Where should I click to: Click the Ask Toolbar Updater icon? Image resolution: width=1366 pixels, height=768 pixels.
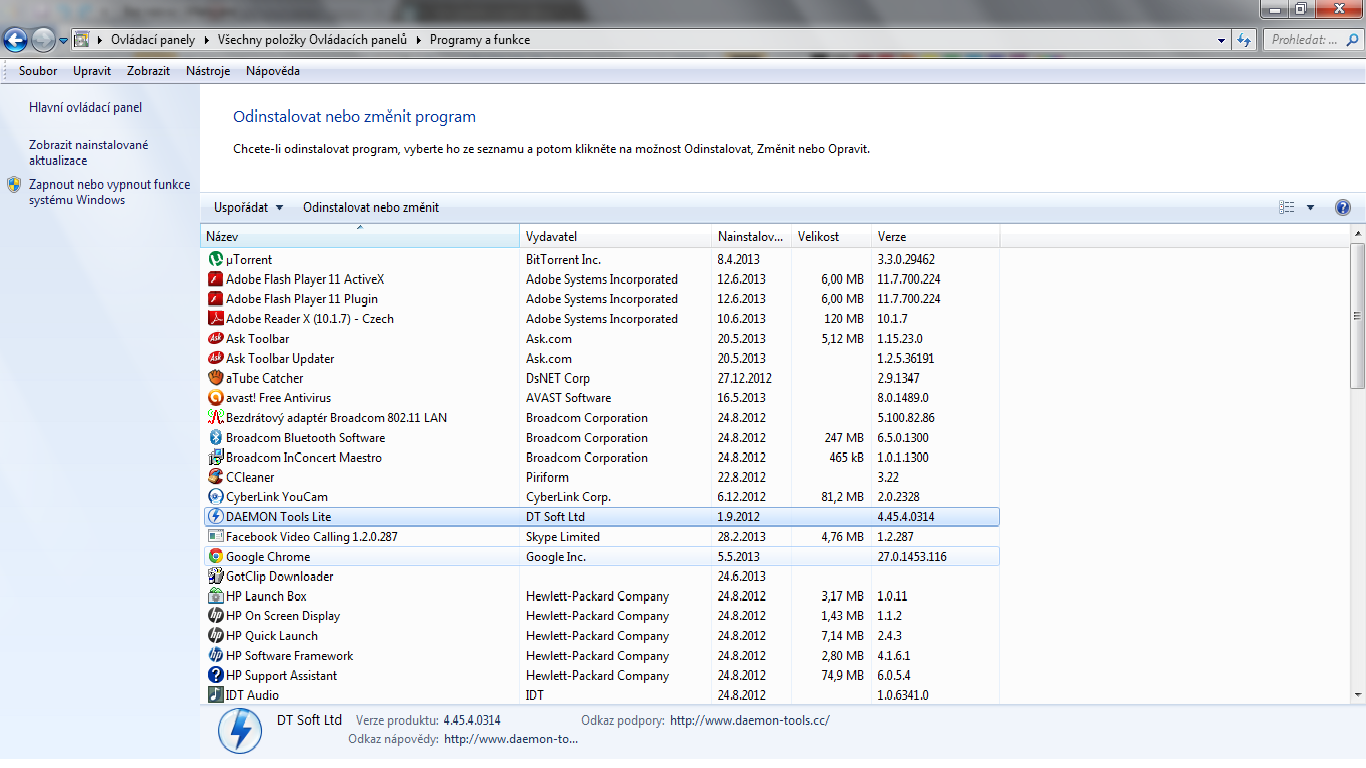click(215, 358)
